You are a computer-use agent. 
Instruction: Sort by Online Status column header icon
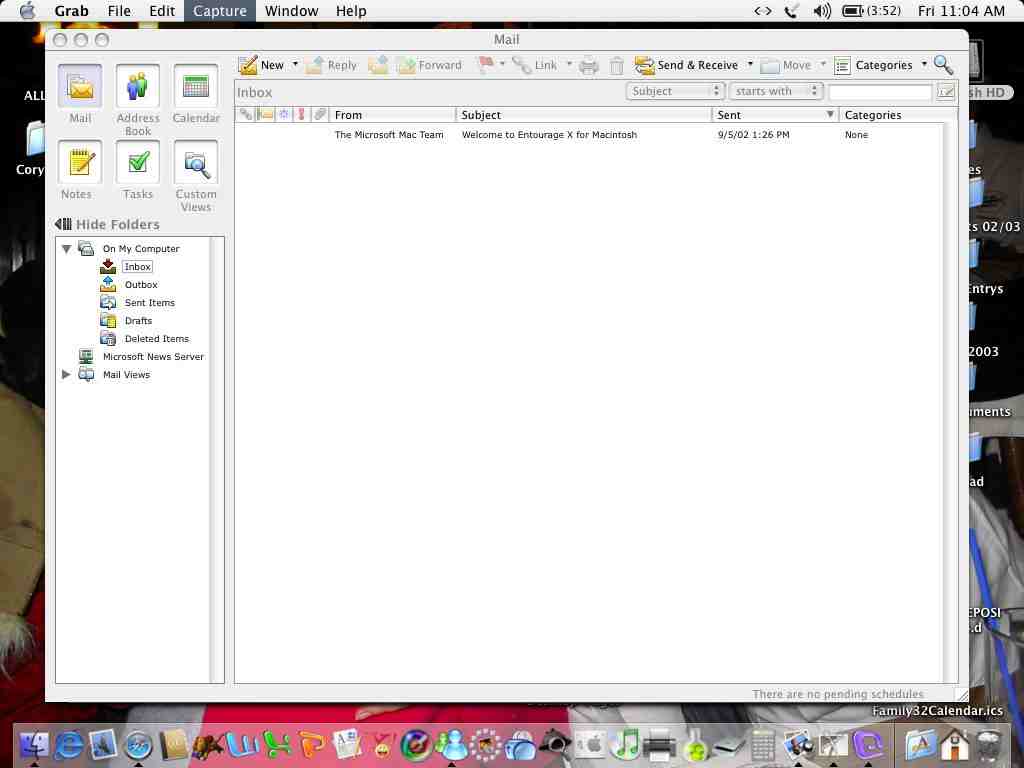click(265, 115)
